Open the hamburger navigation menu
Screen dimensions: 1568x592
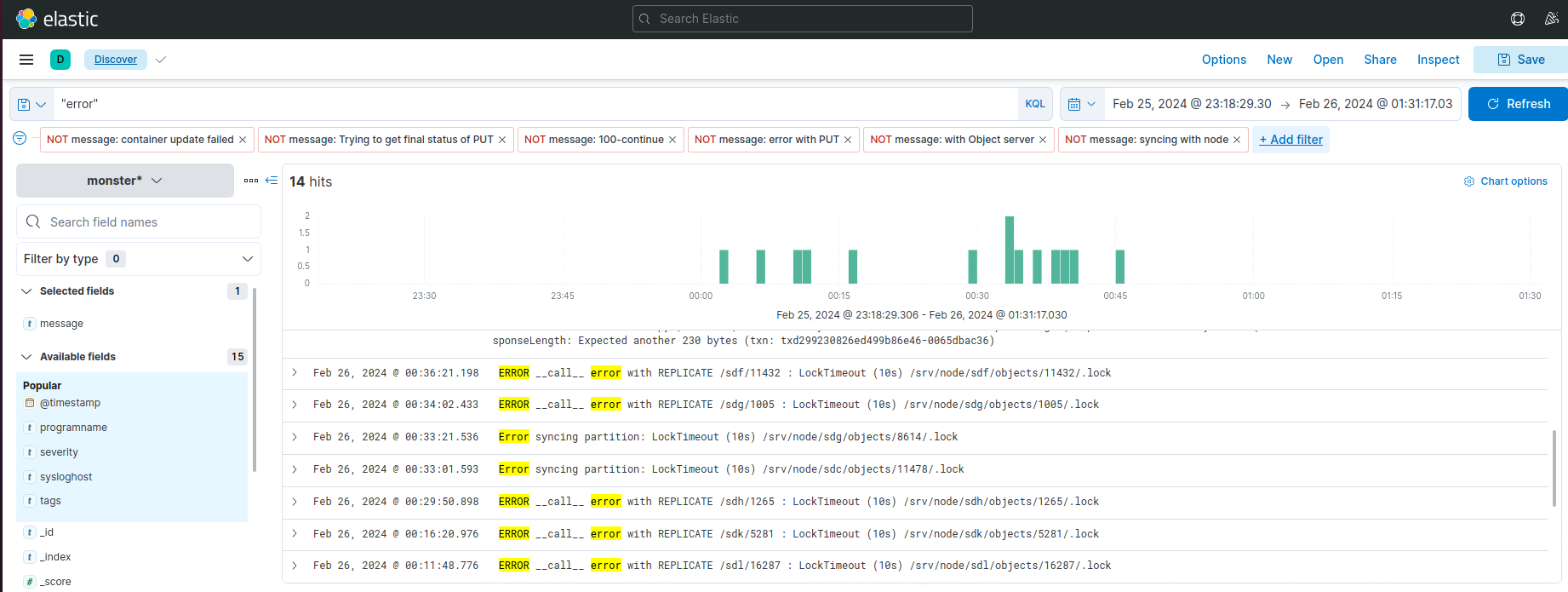coord(26,60)
